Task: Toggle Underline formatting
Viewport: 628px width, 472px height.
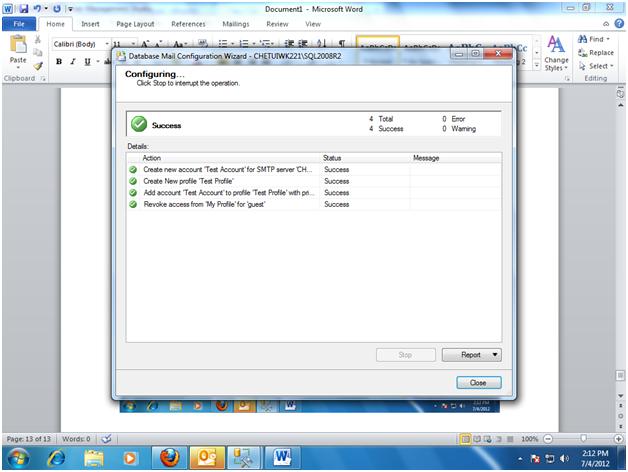Action: tap(87, 61)
